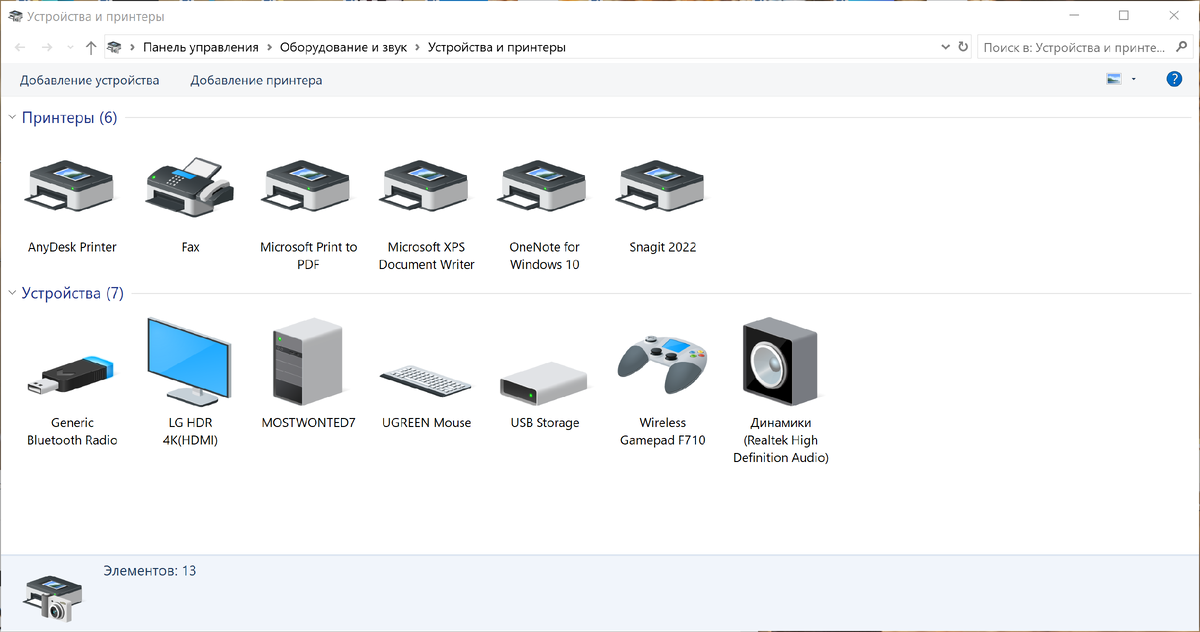Open the recent locations dropdown arrow
This screenshot has width=1200, height=632.
click(70, 47)
